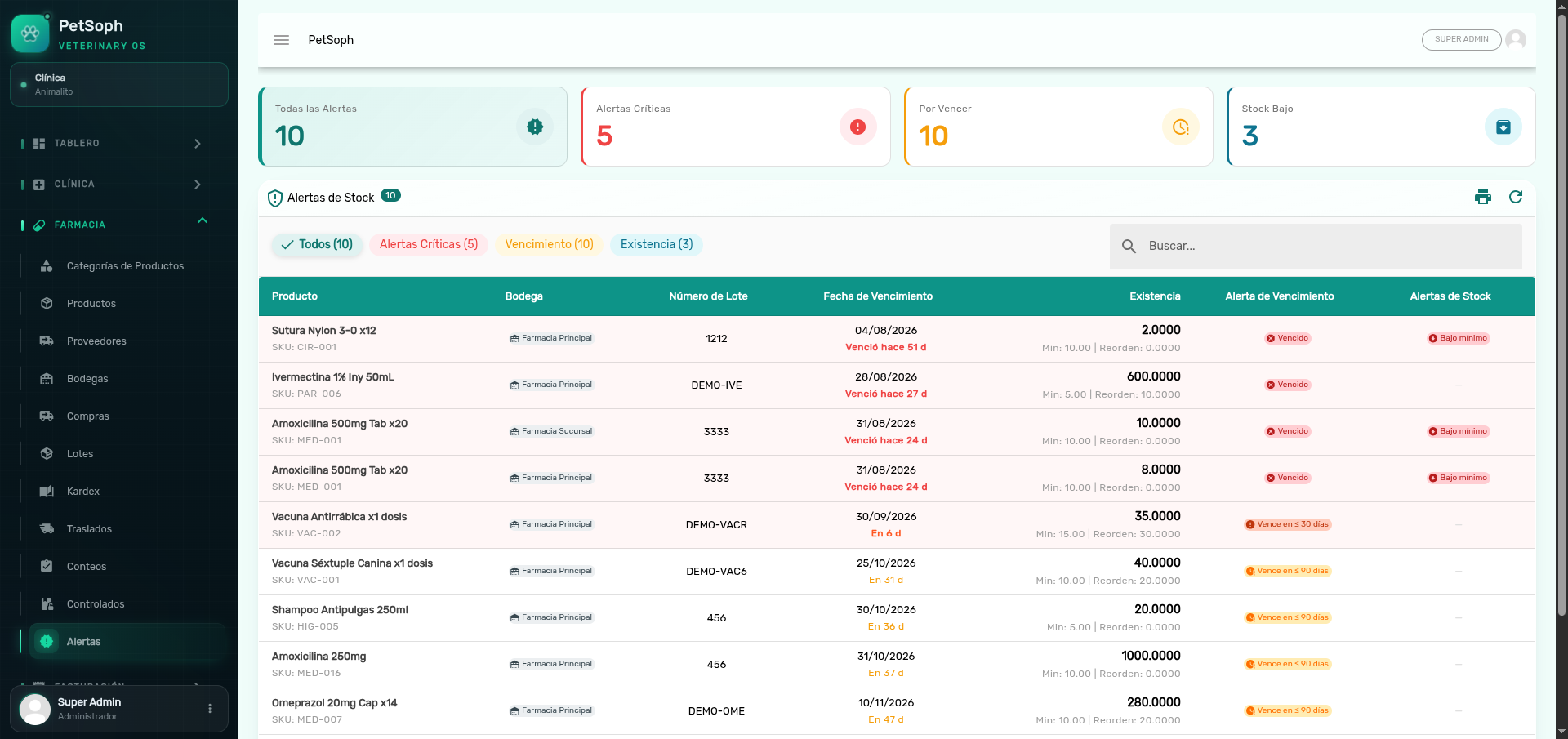Click the Super Admin profile panel
Image resolution: width=1568 pixels, height=739 pixels.
coord(119,709)
